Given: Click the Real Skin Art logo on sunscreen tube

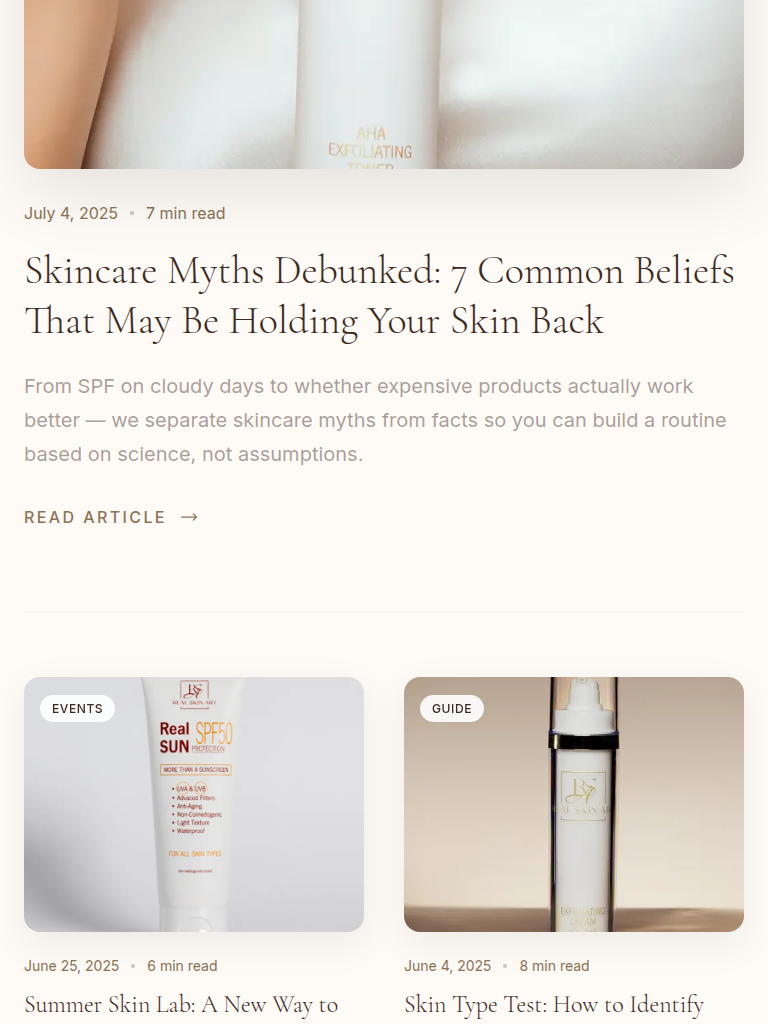Looking at the screenshot, I should coord(194,694).
